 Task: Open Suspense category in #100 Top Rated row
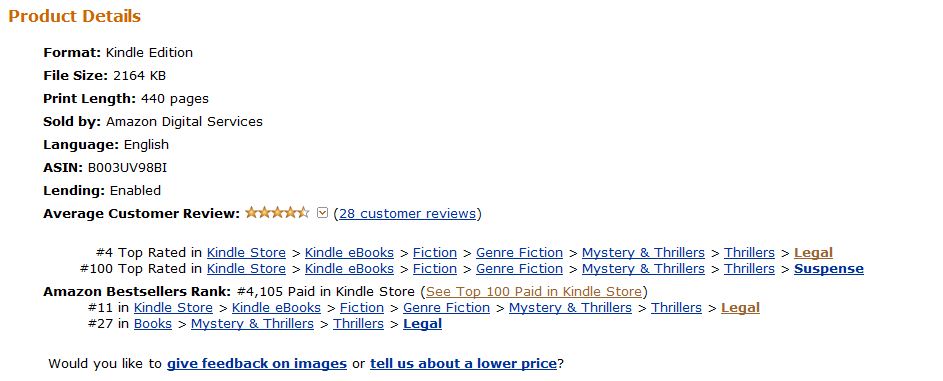(x=829, y=269)
